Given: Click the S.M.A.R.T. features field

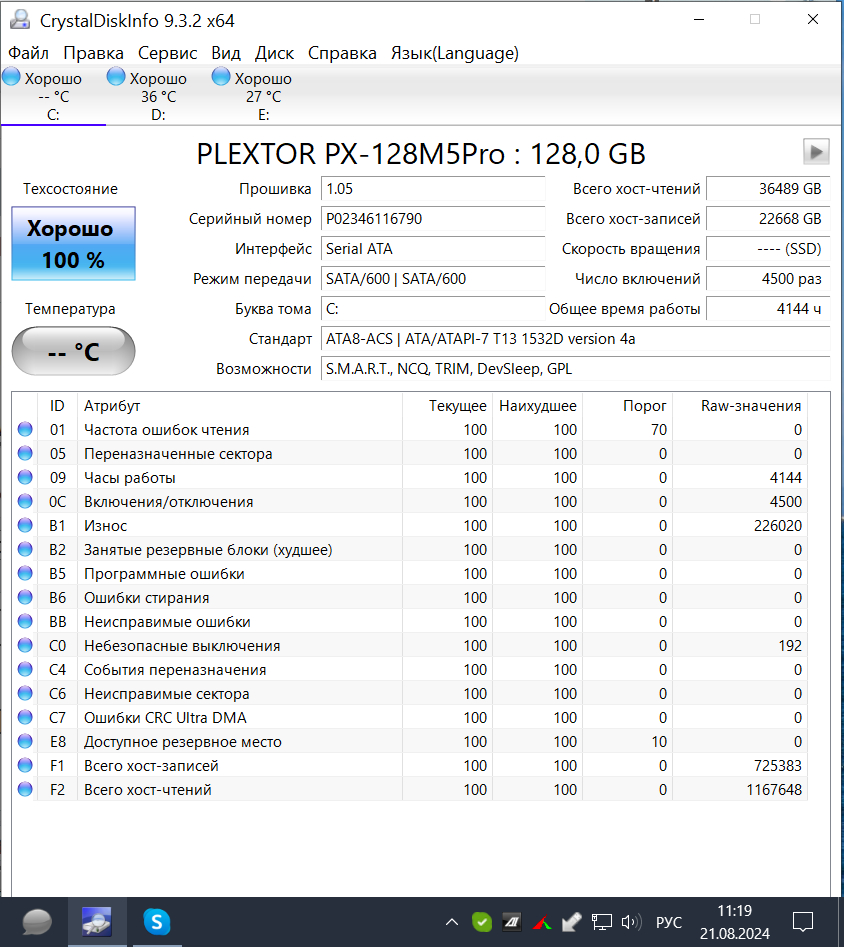Looking at the screenshot, I should coord(575,368).
